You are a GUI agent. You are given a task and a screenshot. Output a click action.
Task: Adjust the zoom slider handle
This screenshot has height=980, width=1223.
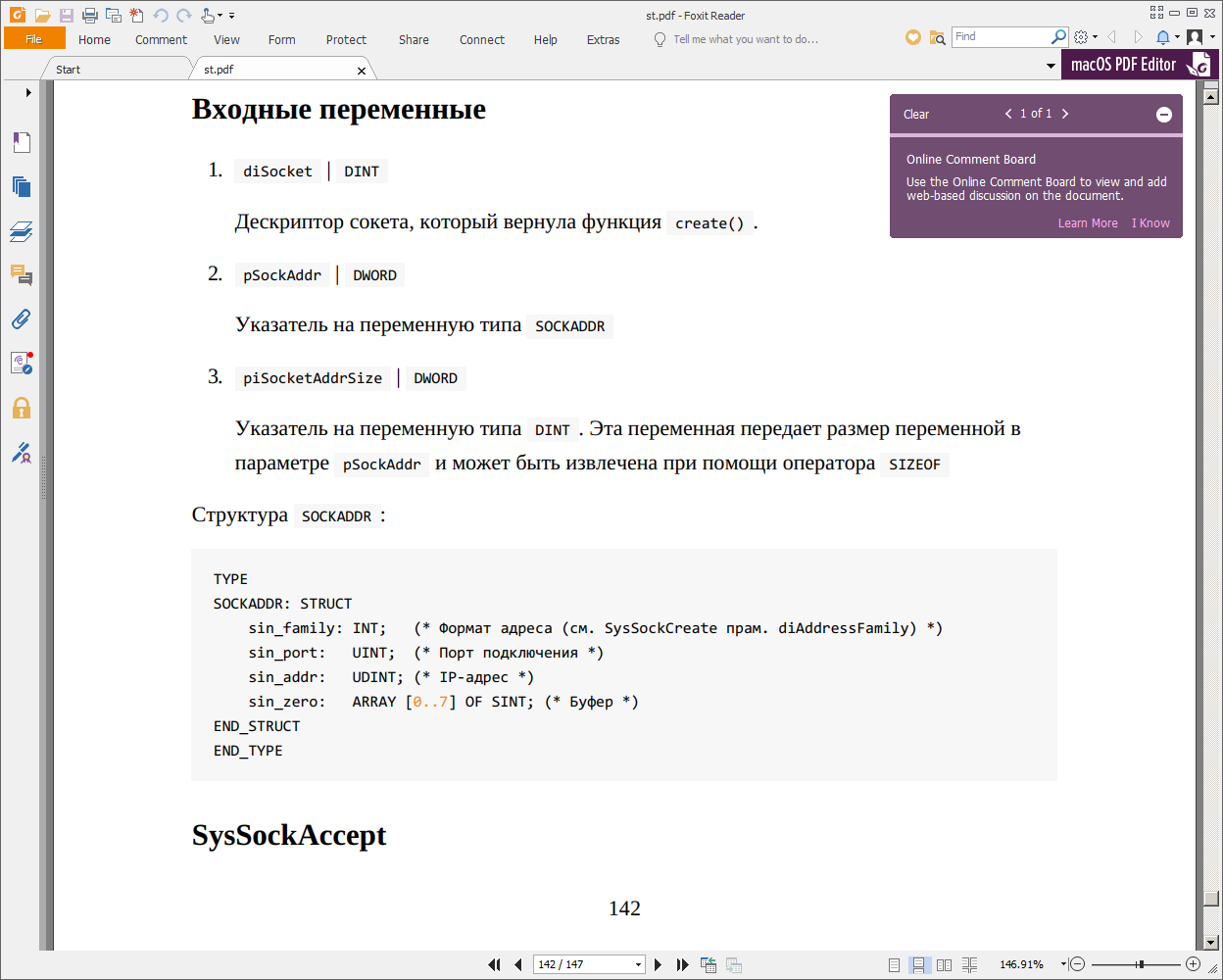(1141, 964)
